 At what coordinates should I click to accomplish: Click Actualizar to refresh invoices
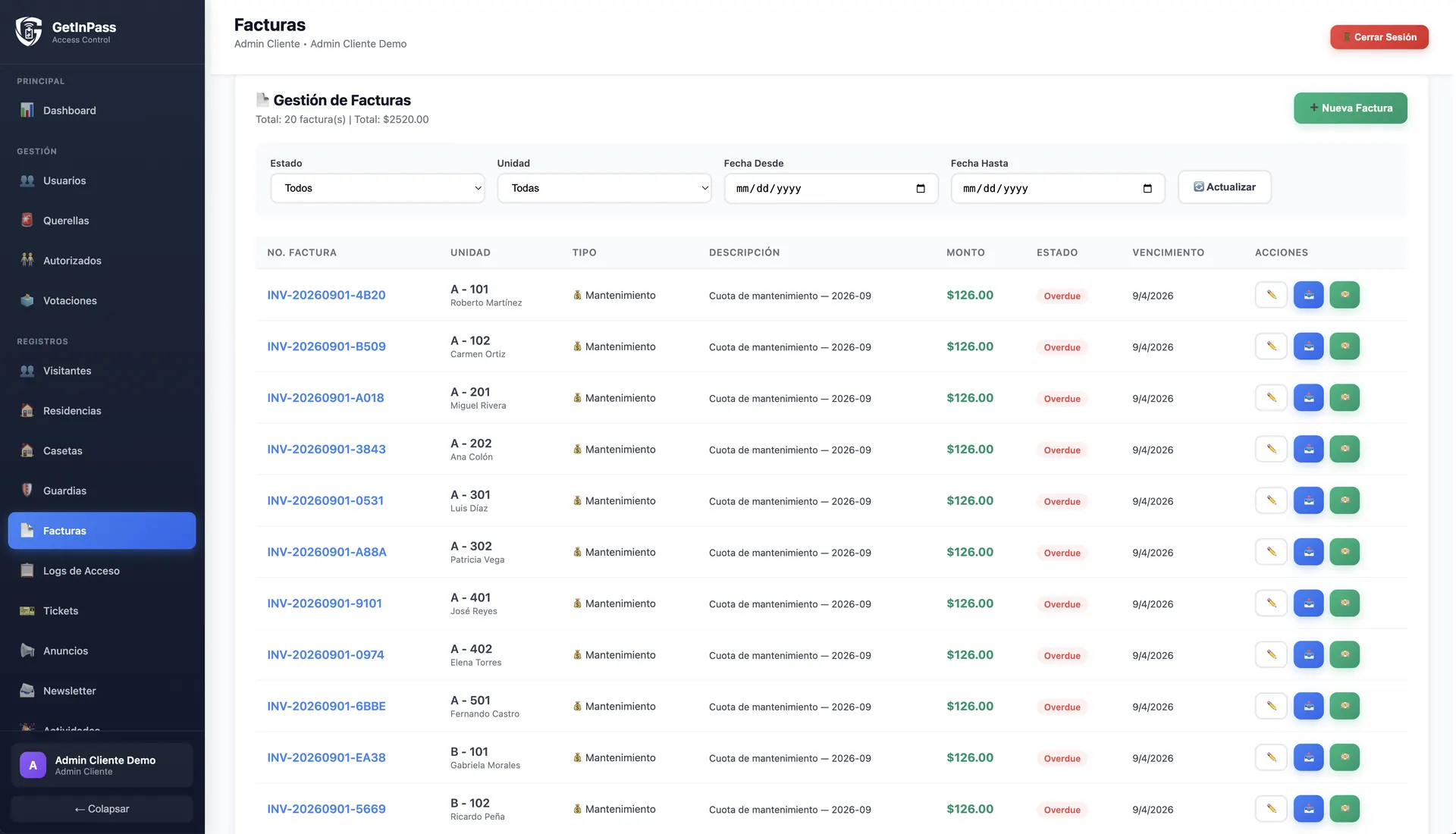(1224, 187)
